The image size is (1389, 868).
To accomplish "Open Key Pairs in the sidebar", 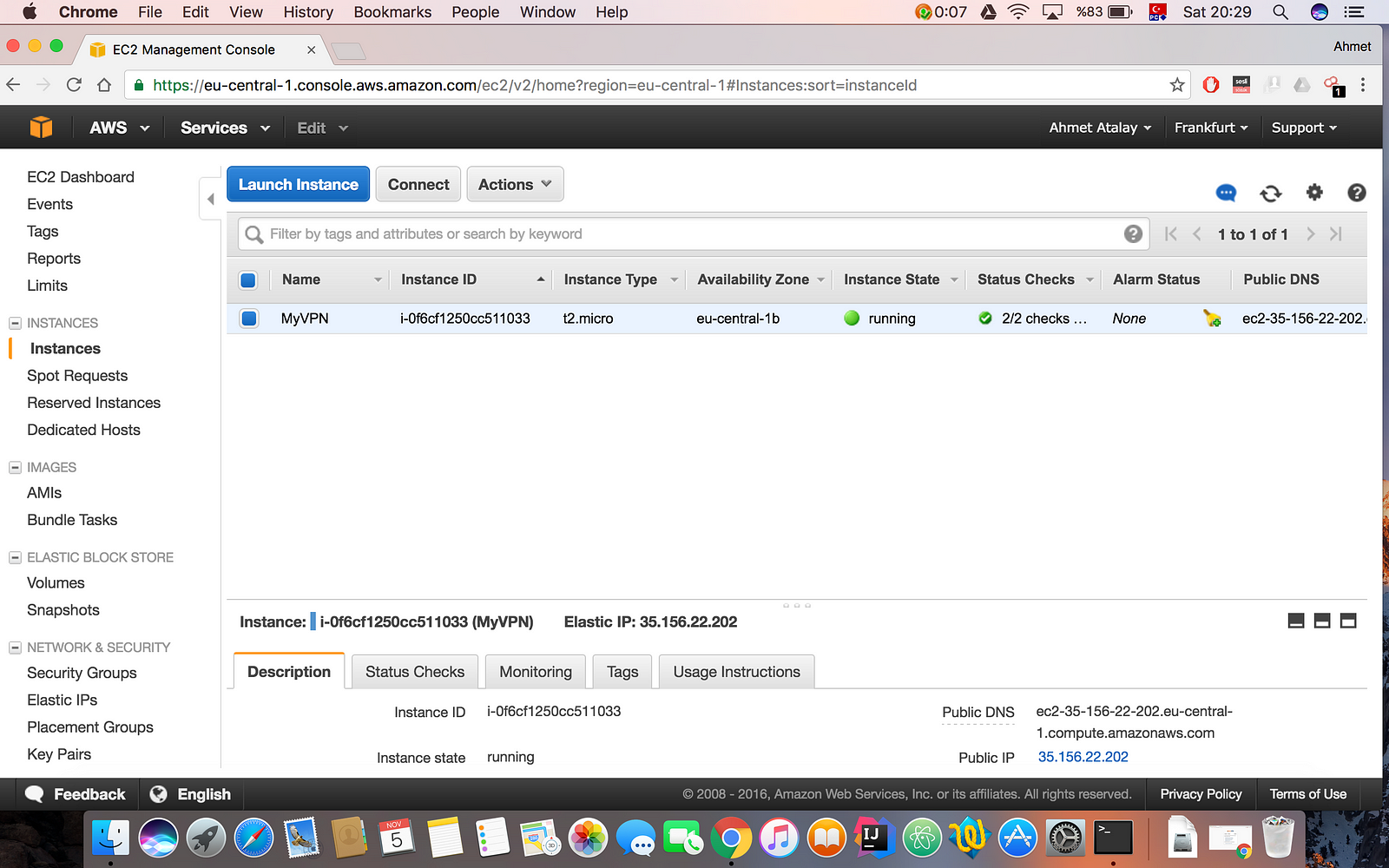I will (59, 754).
